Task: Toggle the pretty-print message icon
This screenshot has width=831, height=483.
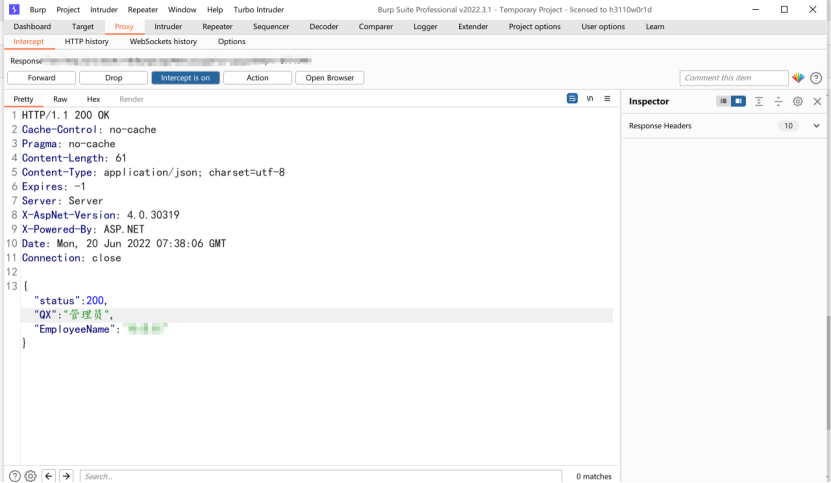Action: pos(572,99)
